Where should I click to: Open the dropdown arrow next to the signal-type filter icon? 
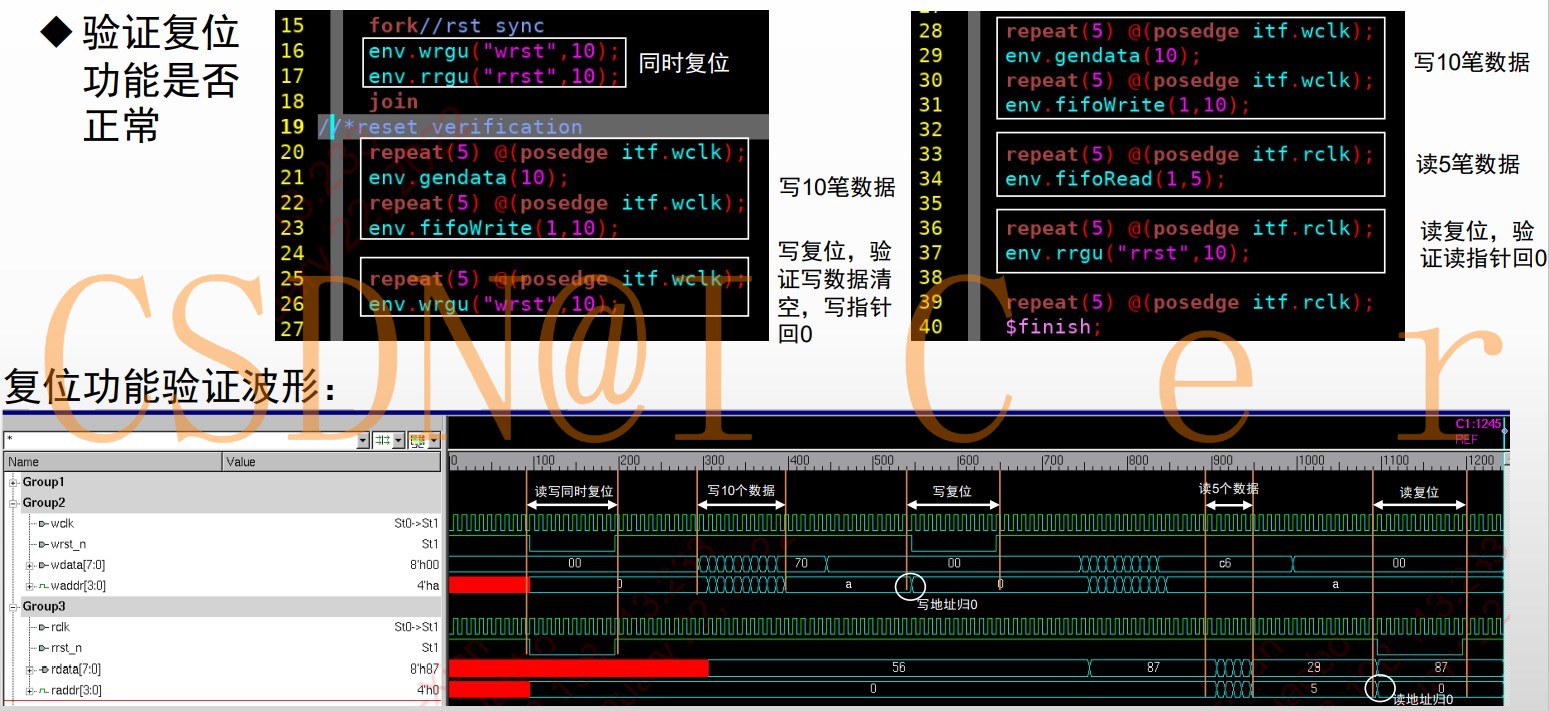click(x=399, y=440)
